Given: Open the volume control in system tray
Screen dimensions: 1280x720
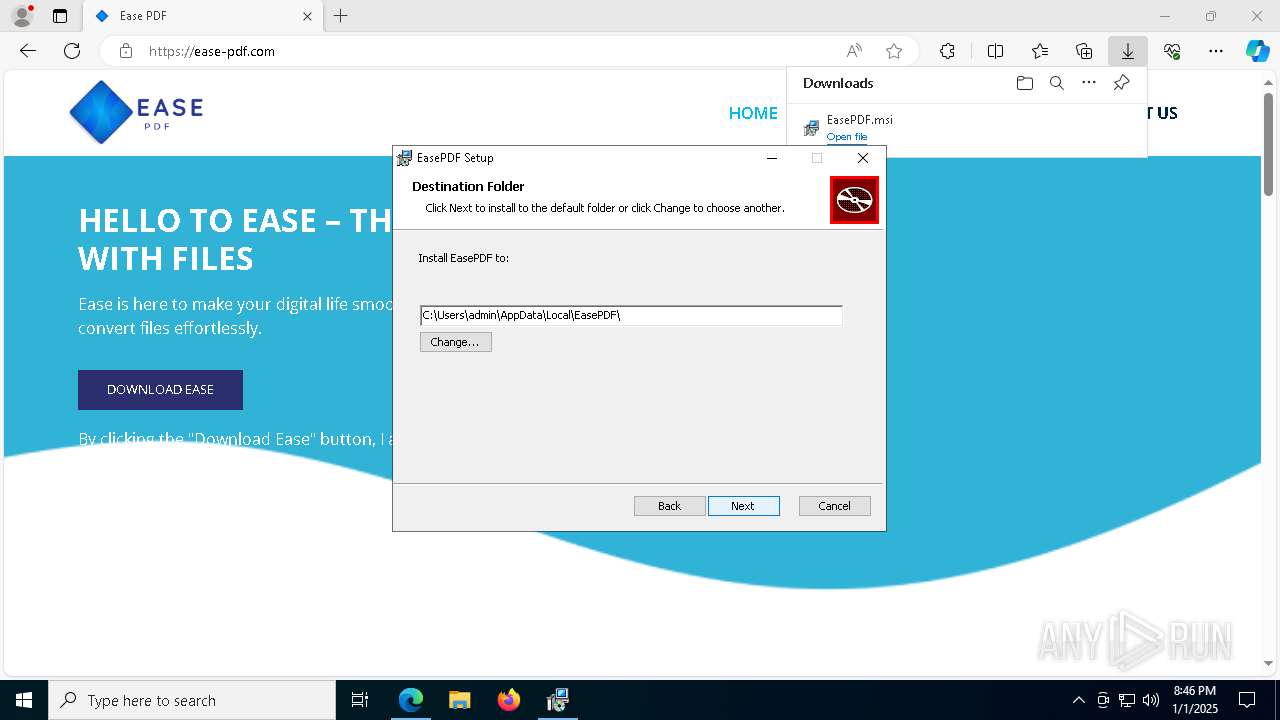Looking at the screenshot, I should point(1151,700).
